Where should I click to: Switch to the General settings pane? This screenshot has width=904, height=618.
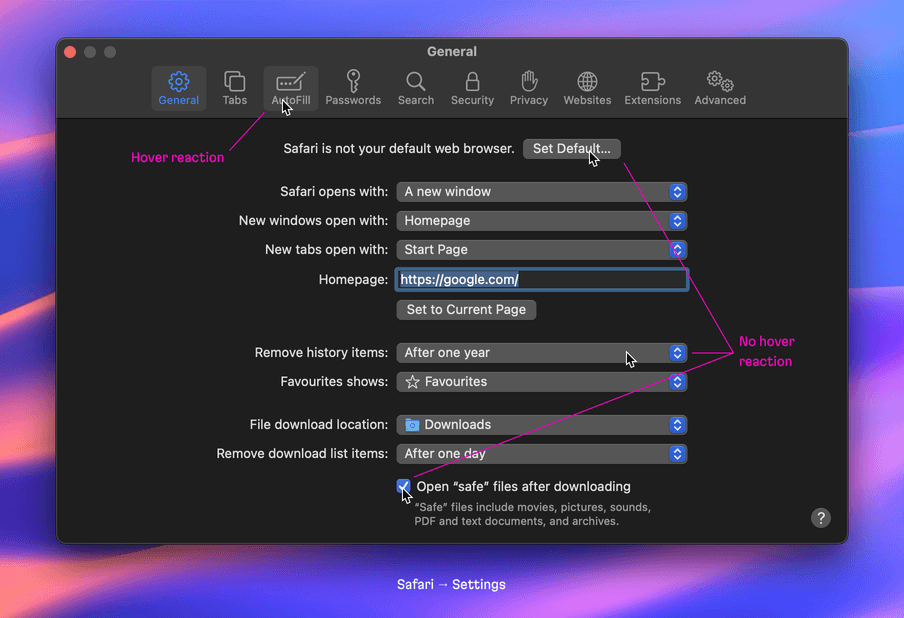178,88
